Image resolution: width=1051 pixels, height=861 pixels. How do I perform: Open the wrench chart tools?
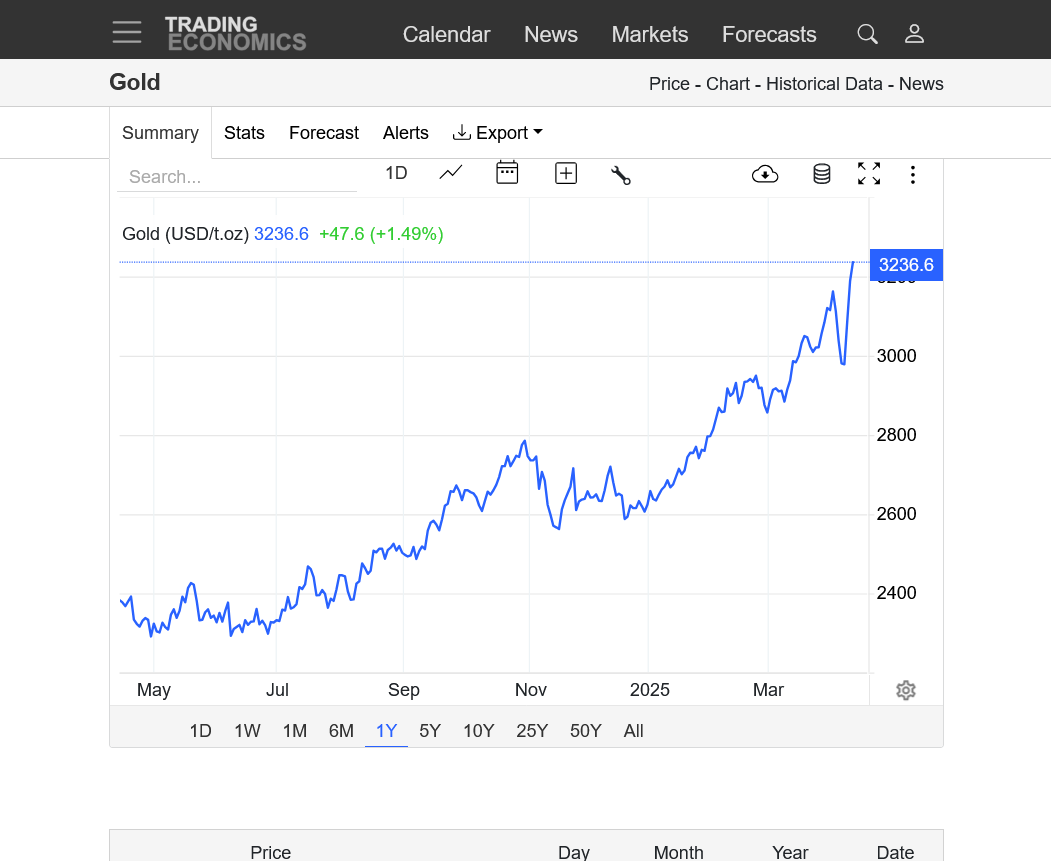coord(621,175)
